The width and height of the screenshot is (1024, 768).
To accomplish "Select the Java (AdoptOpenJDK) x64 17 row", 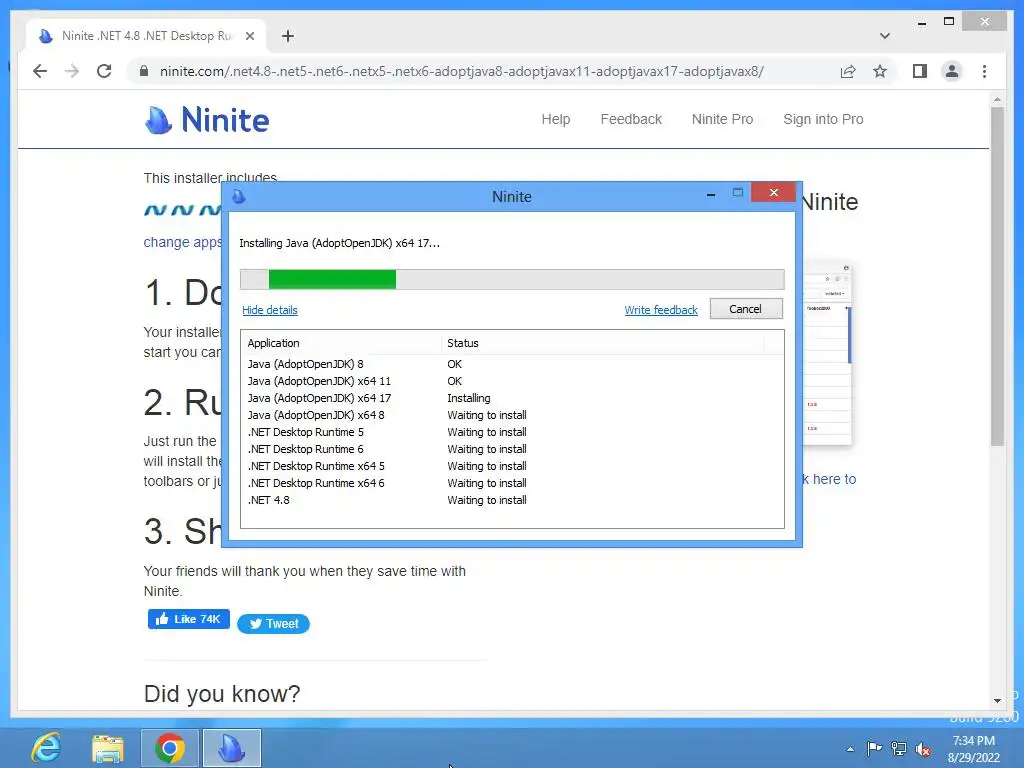I will 512,398.
